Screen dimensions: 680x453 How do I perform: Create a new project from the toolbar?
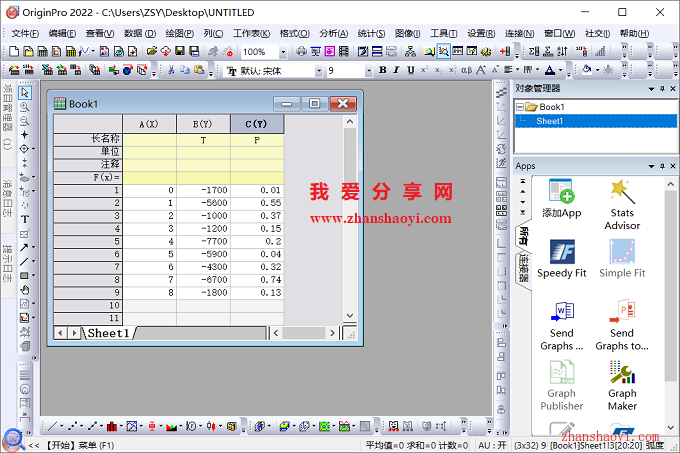point(14,52)
